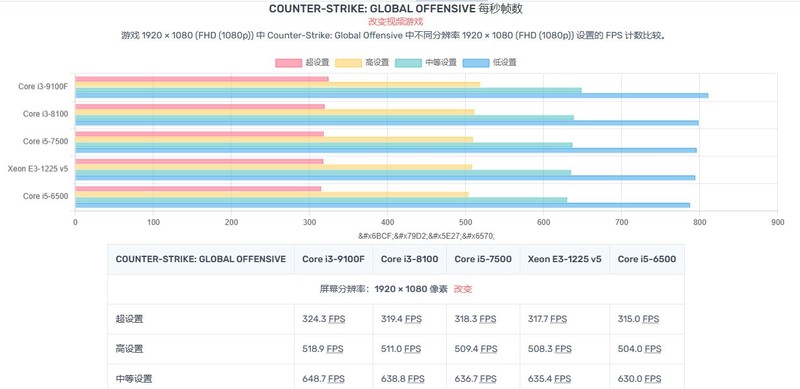Click the 504.0 FPS cell
The height and width of the screenshot is (389, 800).
[647, 349]
